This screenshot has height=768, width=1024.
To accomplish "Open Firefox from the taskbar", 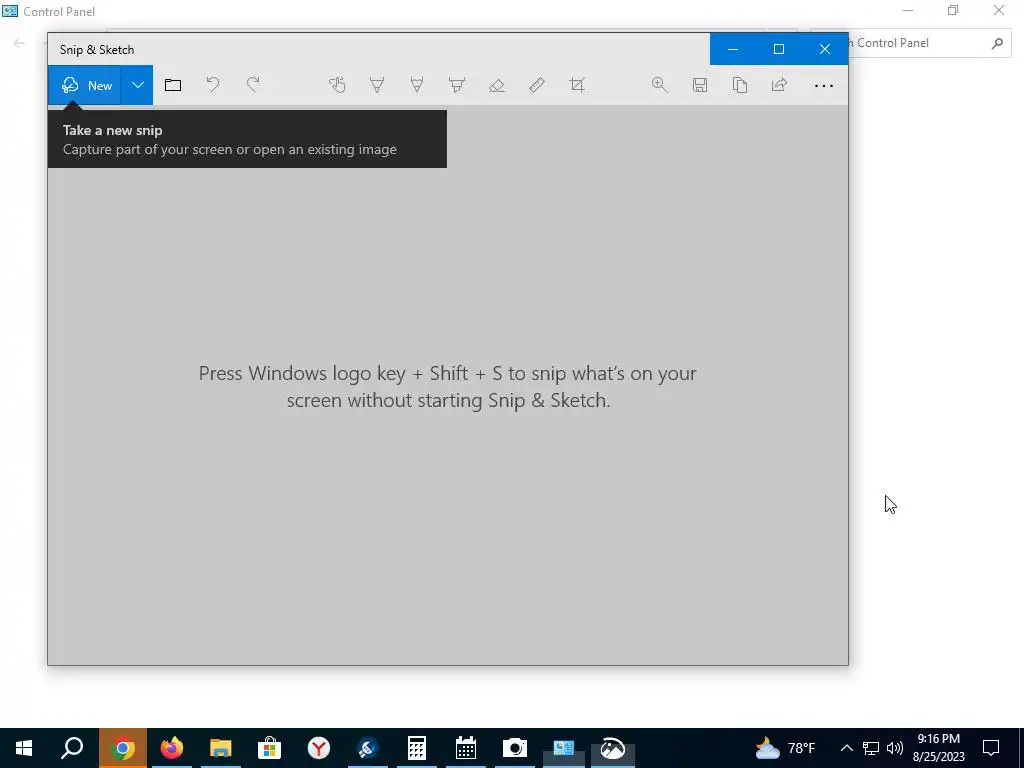I will tap(172, 748).
